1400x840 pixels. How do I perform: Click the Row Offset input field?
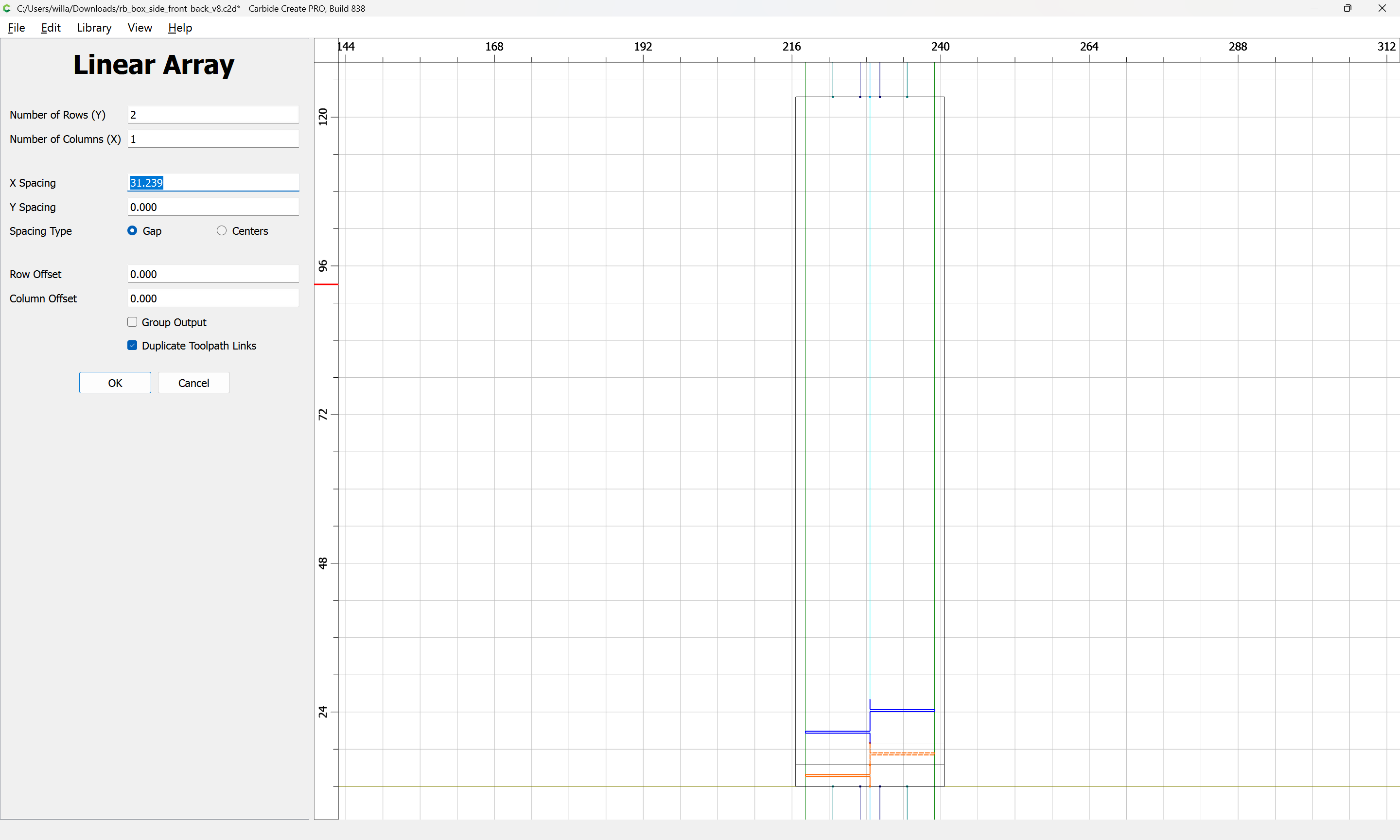213,274
